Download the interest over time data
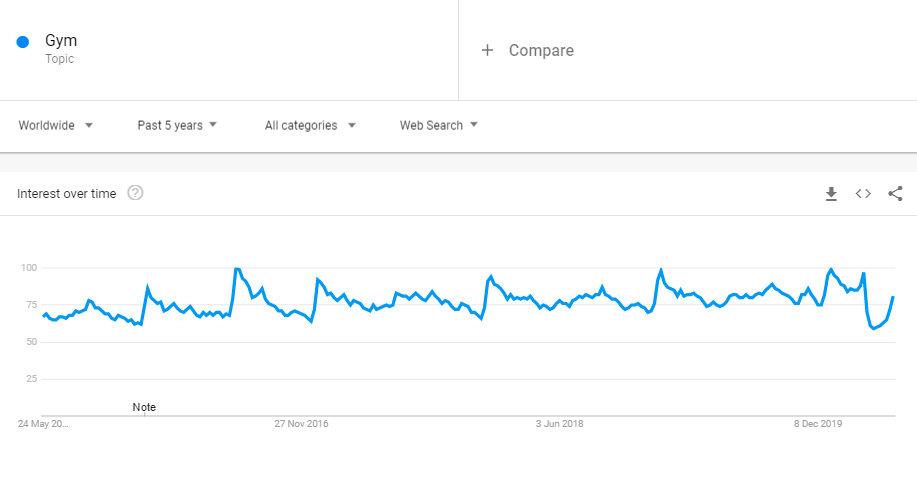Viewport: 917px width, 483px height. pos(830,194)
